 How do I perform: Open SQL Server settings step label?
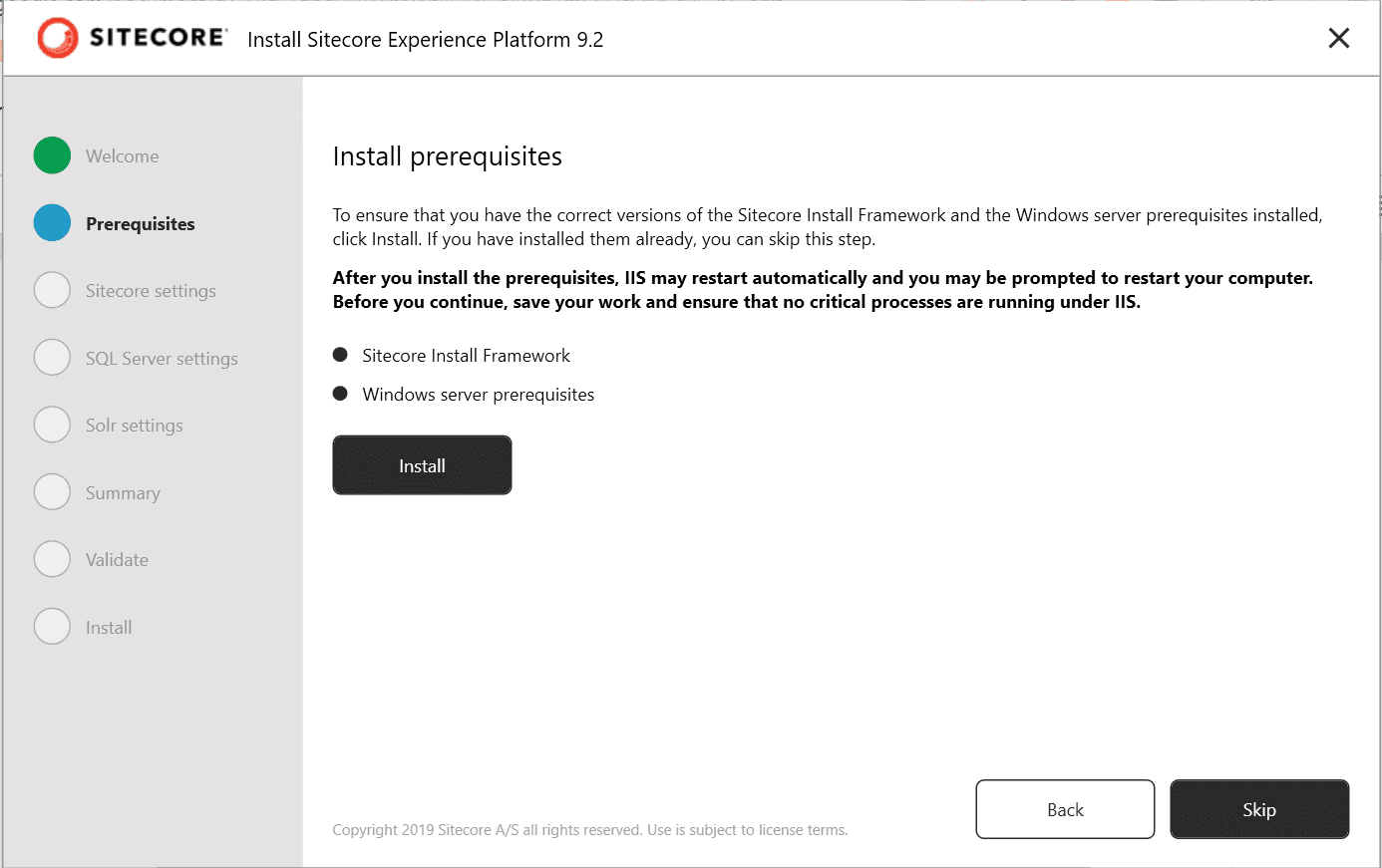(162, 359)
